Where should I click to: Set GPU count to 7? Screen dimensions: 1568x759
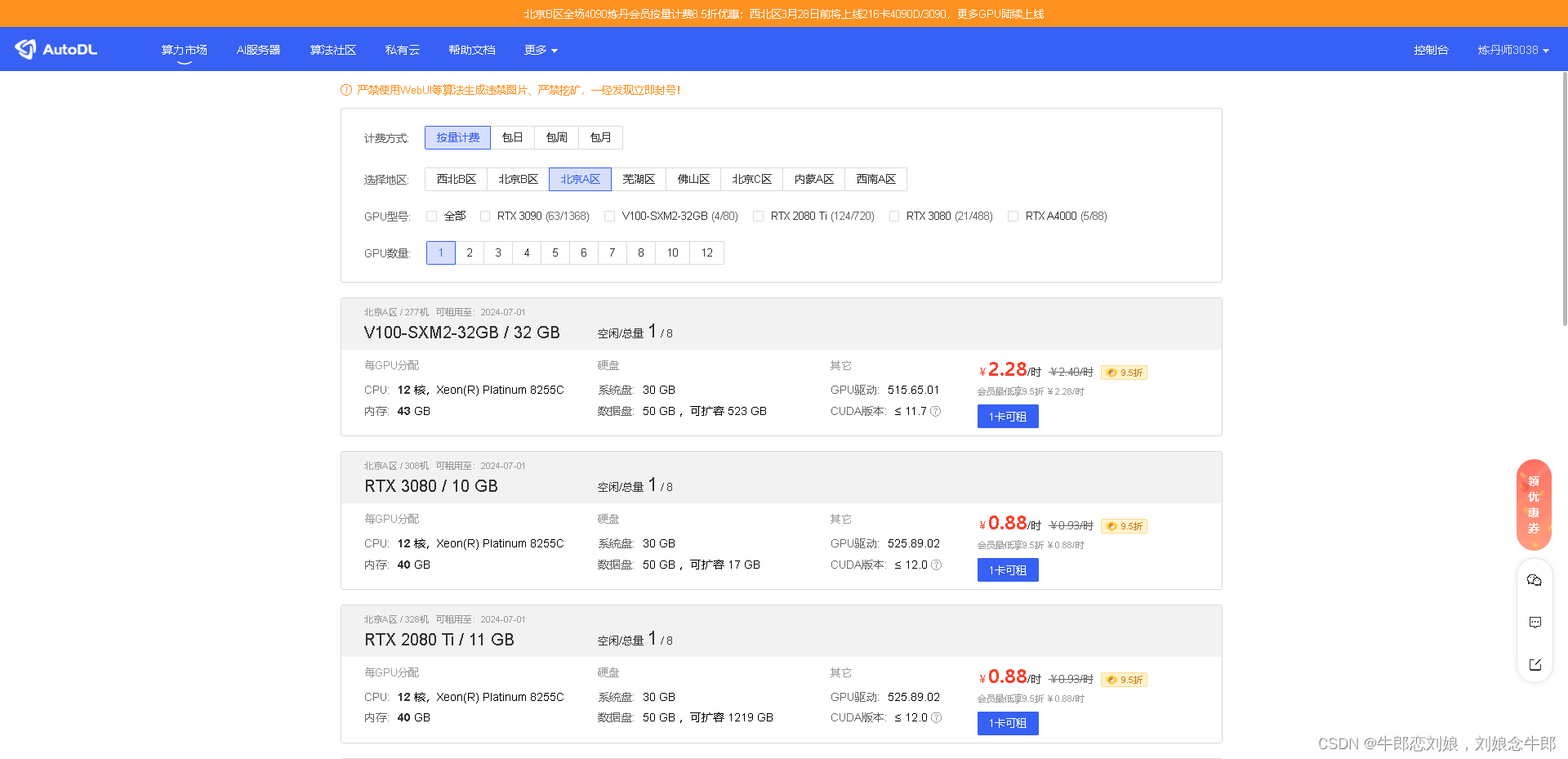tap(612, 252)
